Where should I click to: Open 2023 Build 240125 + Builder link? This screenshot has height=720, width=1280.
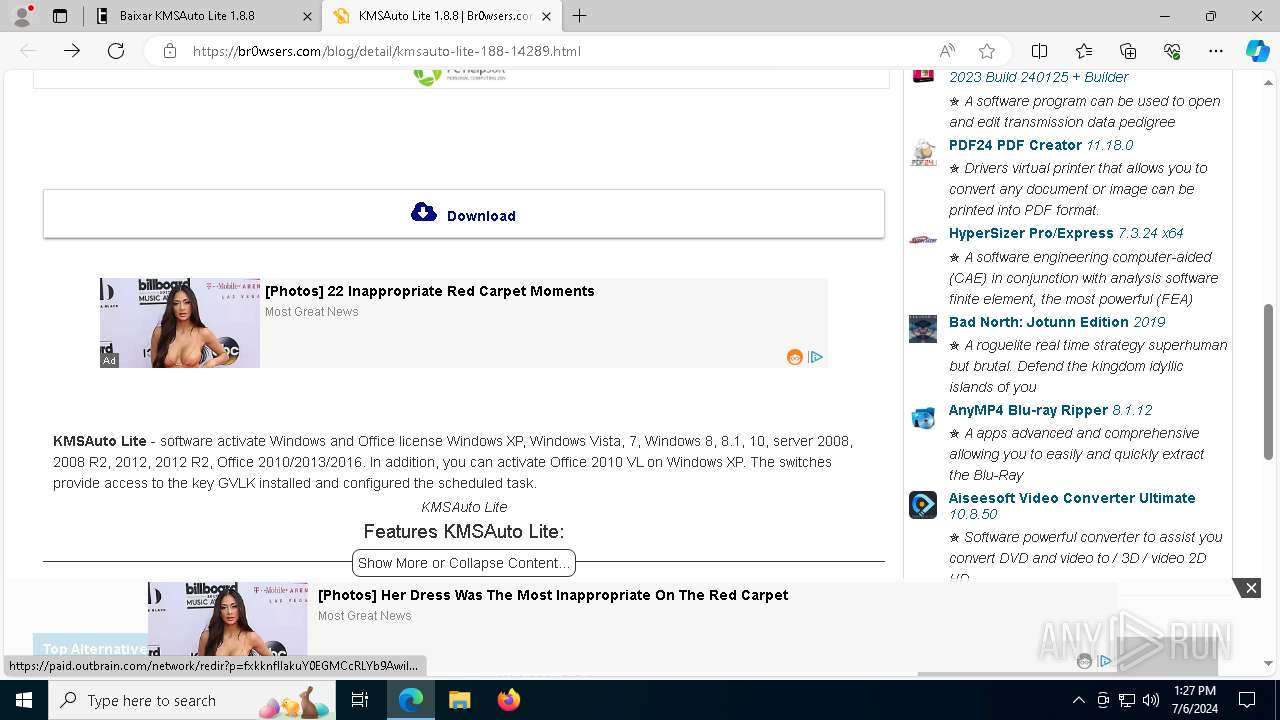coord(1039,77)
